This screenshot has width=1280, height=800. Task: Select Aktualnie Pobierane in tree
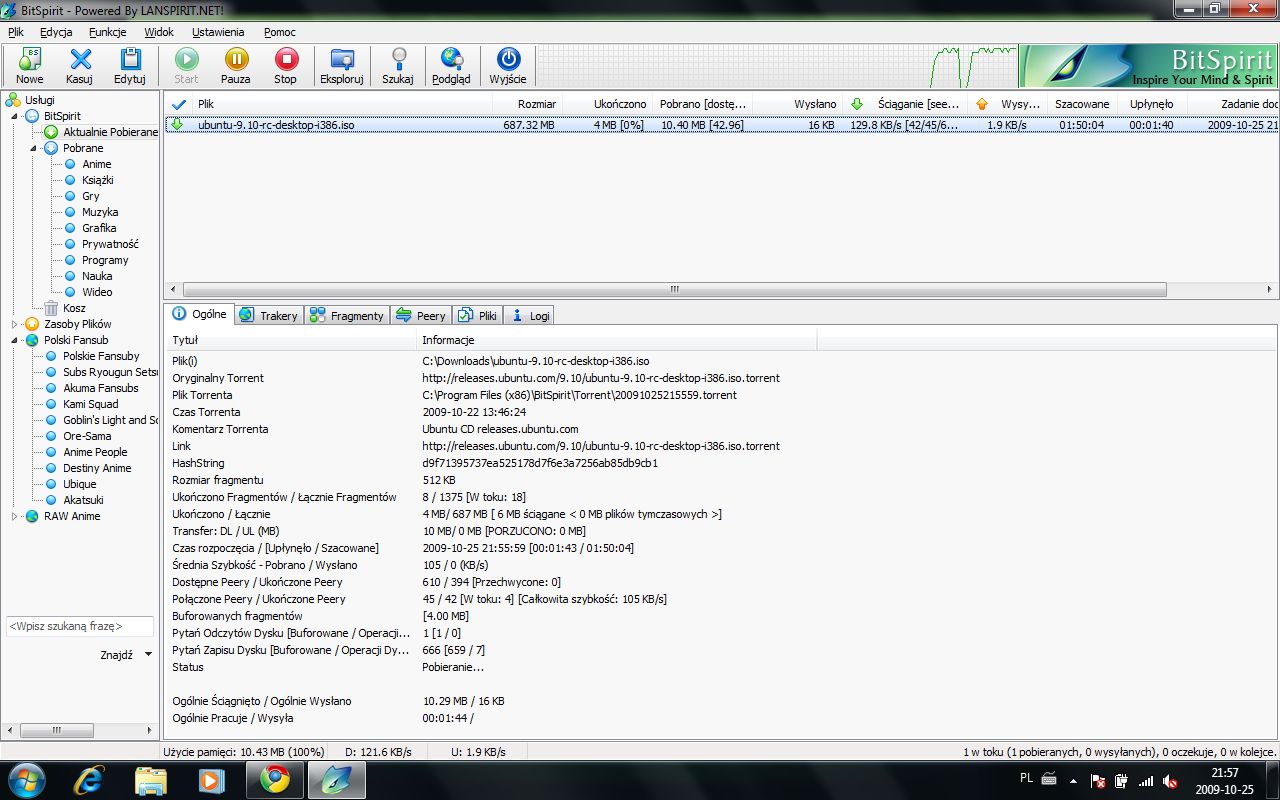pyautogui.click(x=101, y=132)
